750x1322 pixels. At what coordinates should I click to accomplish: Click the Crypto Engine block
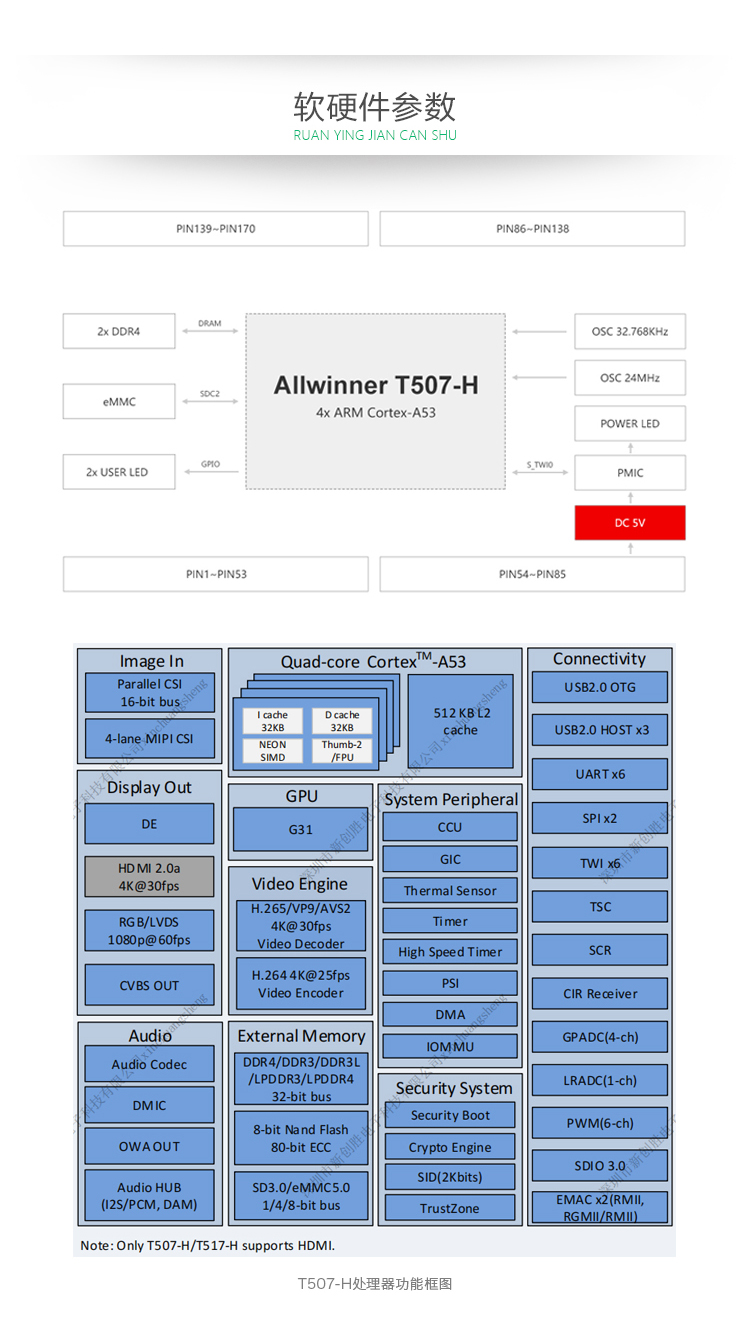[x=450, y=1147]
